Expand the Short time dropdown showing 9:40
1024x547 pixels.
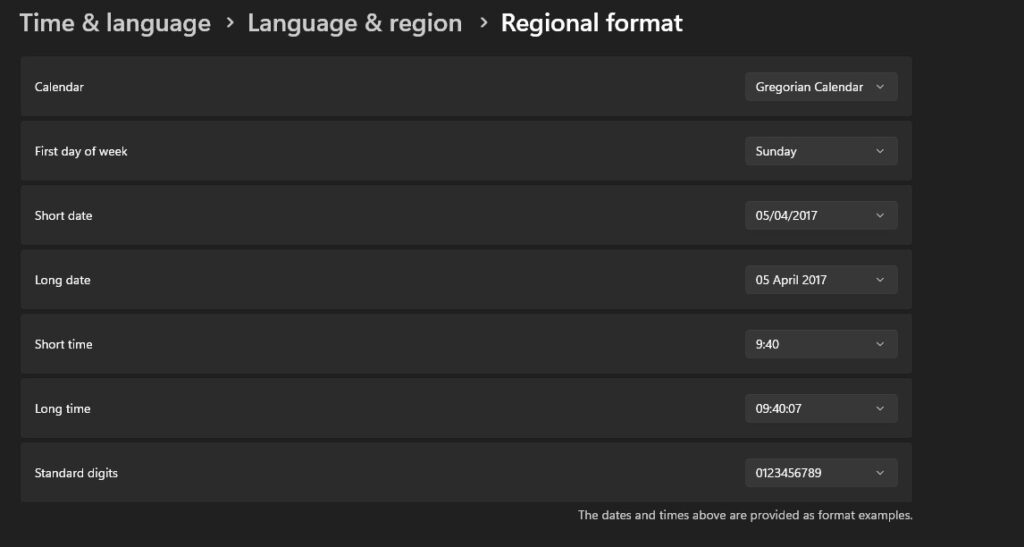pos(820,344)
